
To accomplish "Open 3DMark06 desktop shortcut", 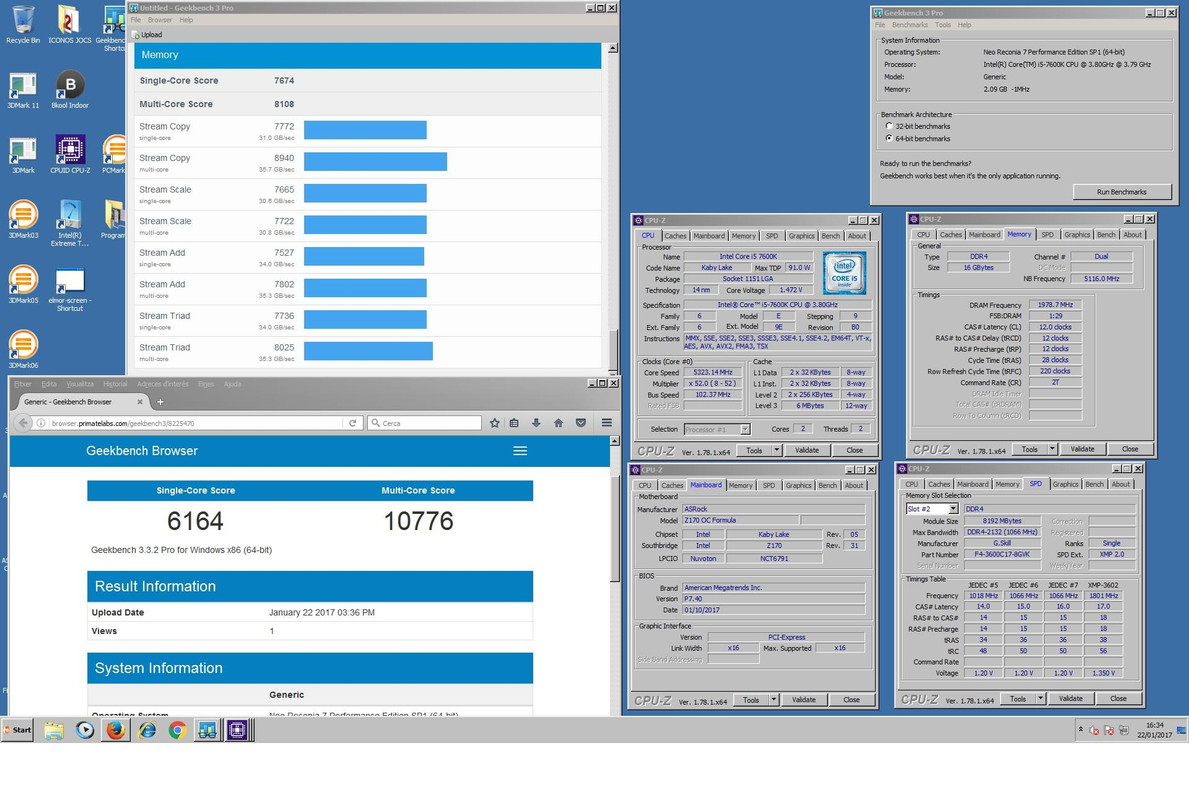I will [23, 350].
